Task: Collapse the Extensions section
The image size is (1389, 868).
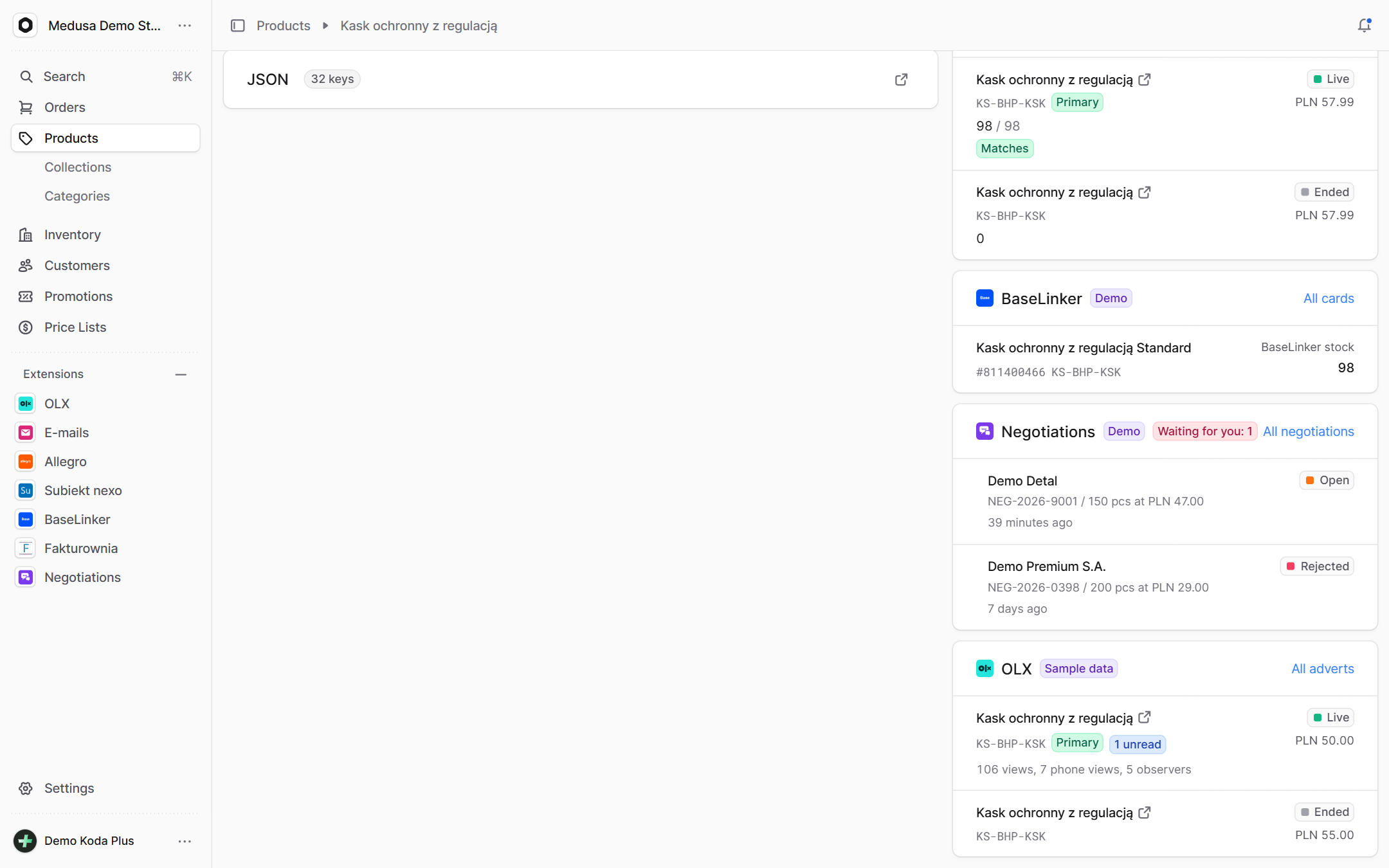Action: (x=181, y=374)
